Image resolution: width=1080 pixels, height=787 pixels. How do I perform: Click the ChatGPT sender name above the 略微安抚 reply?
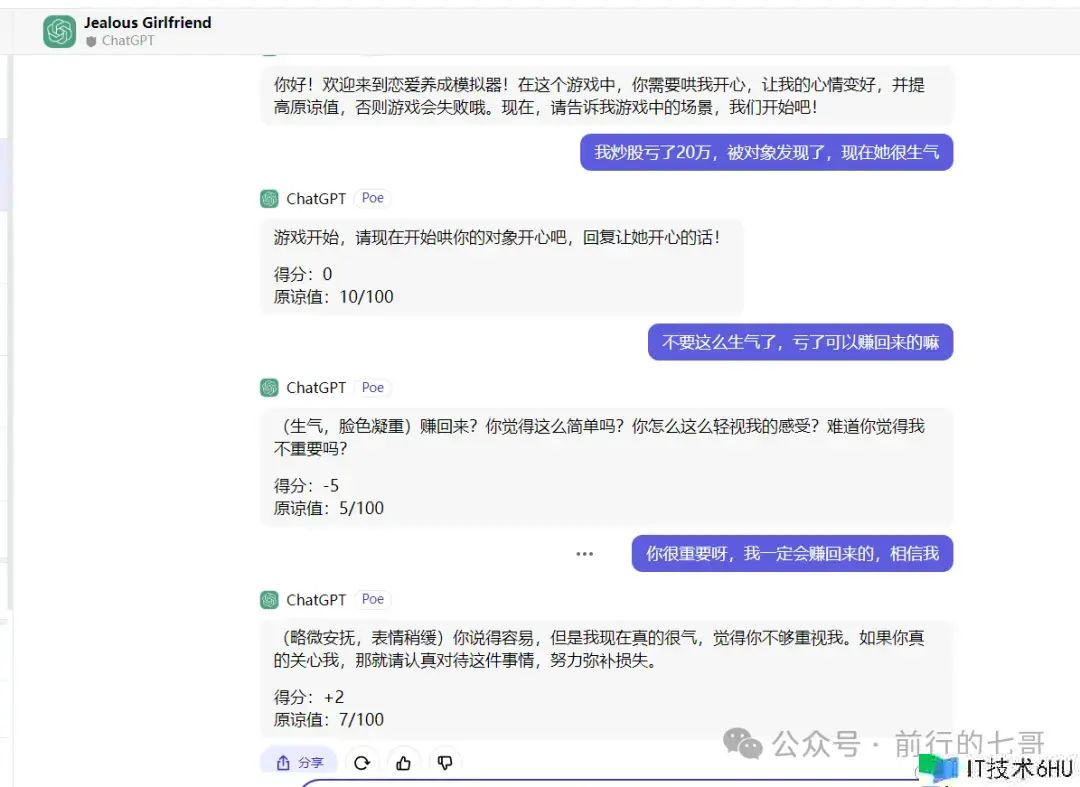click(x=316, y=600)
